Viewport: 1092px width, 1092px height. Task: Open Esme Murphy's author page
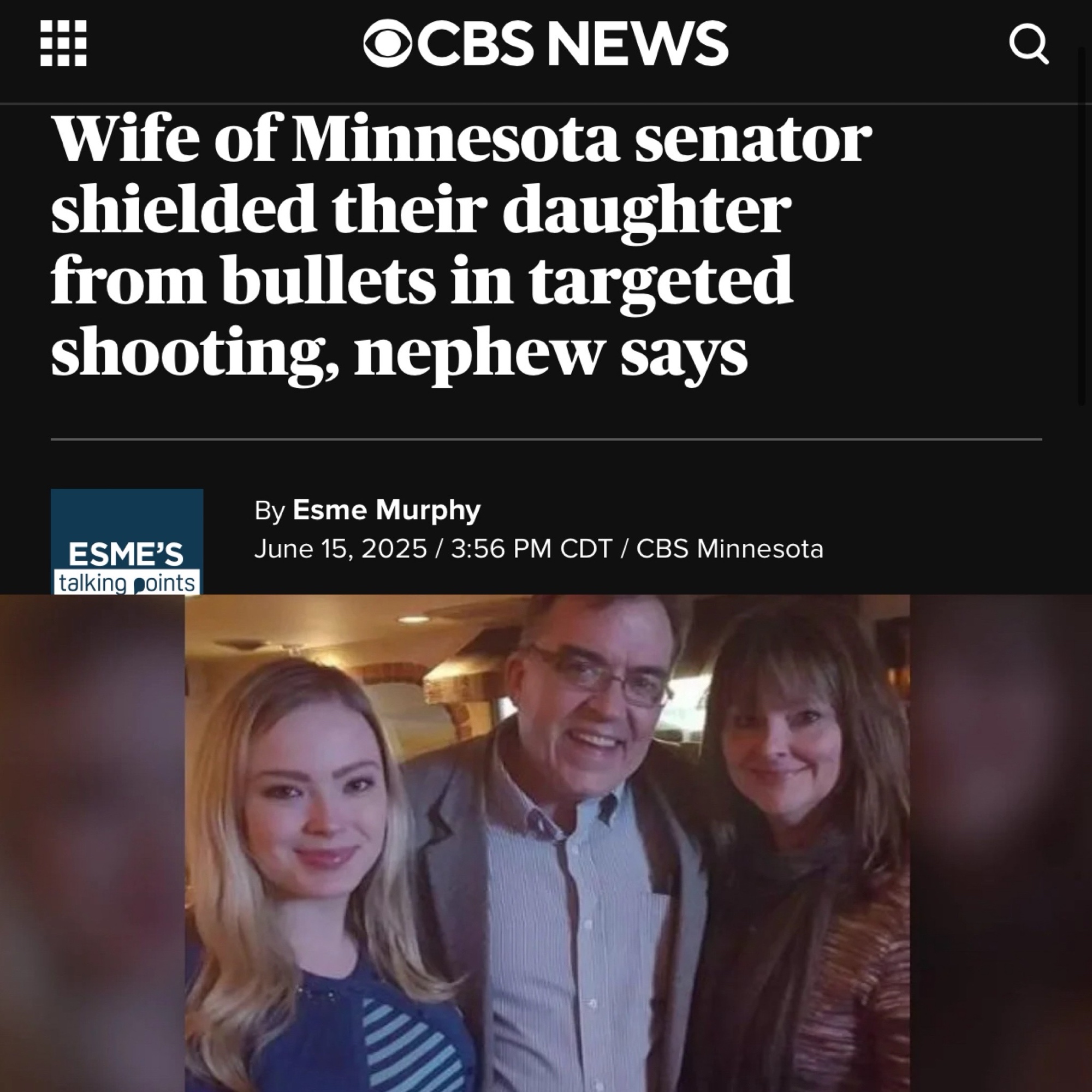click(x=387, y=509)
